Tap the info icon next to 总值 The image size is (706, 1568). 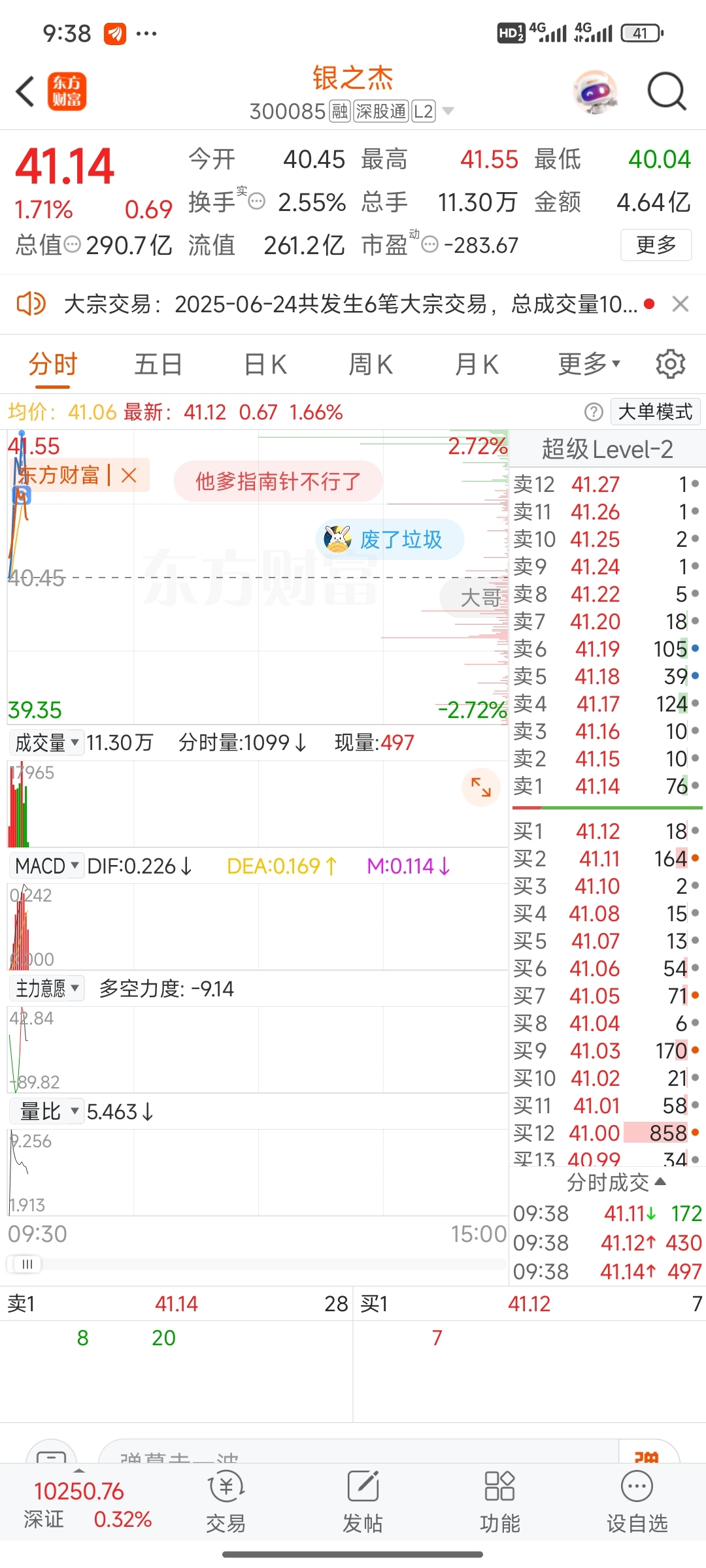73,245
